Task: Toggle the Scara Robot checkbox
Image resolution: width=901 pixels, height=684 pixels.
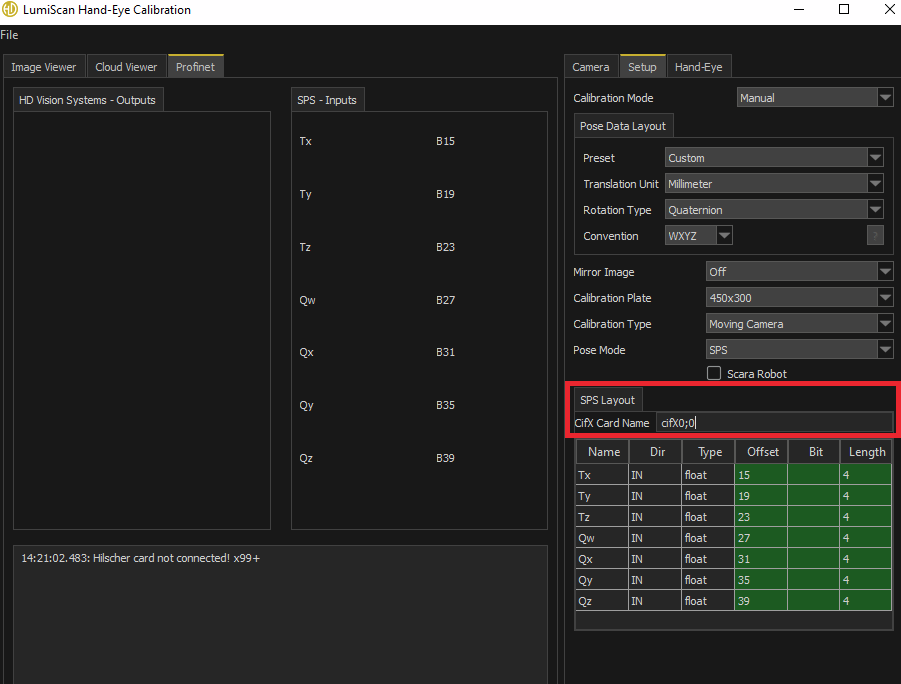Action: click(x=714, y=373)
